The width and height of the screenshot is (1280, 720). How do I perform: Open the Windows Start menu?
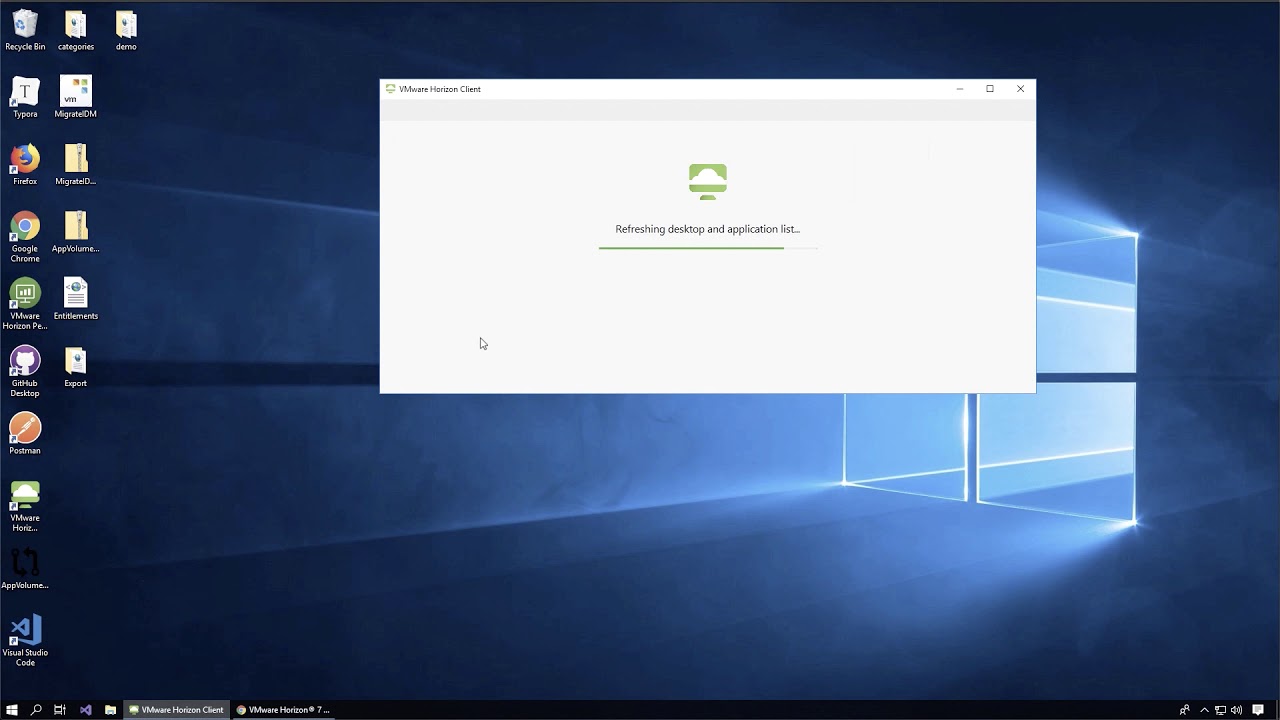click(x=12, y=710)
